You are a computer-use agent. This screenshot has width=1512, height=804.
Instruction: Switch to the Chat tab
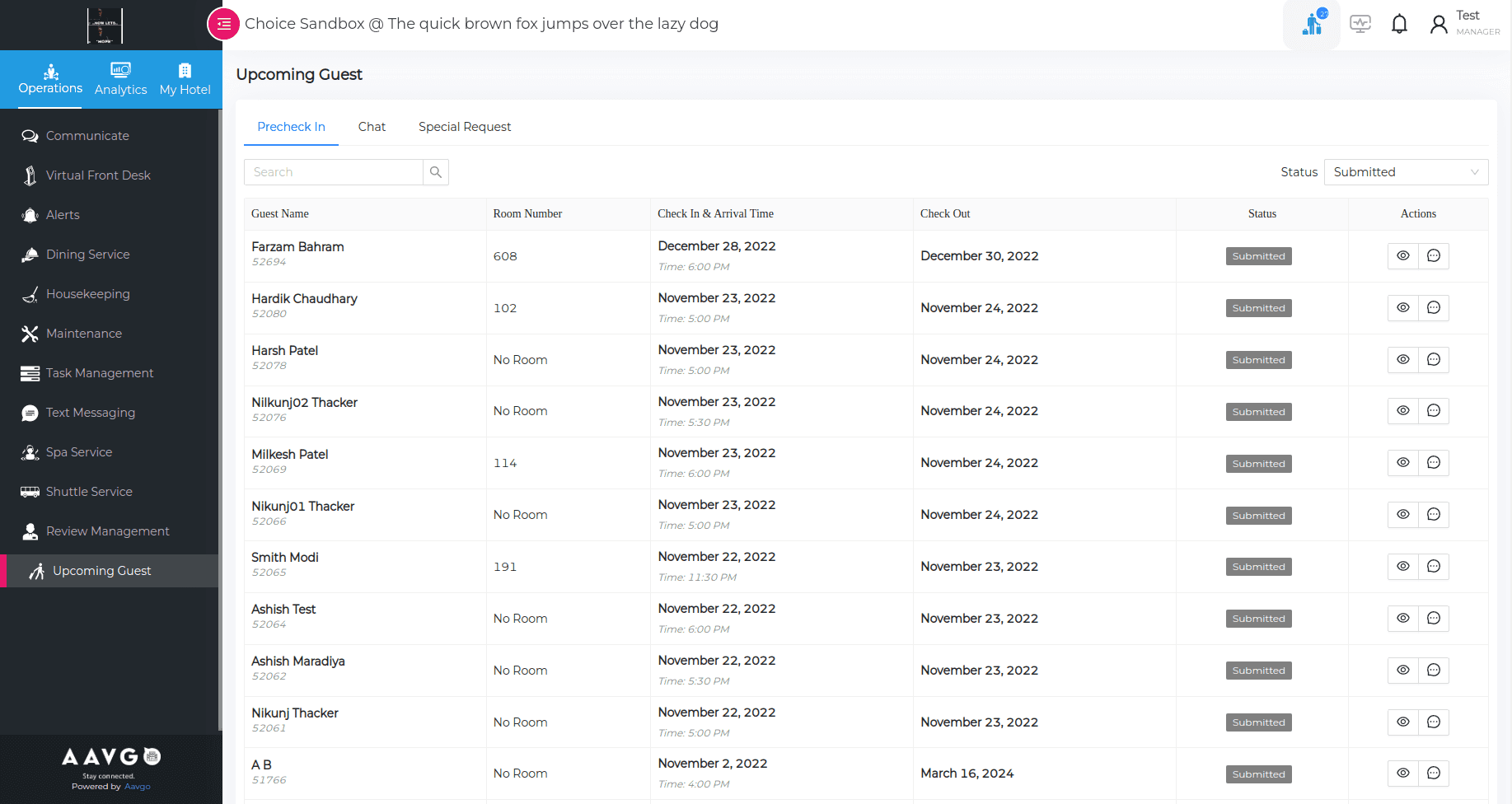coord(372,127)
